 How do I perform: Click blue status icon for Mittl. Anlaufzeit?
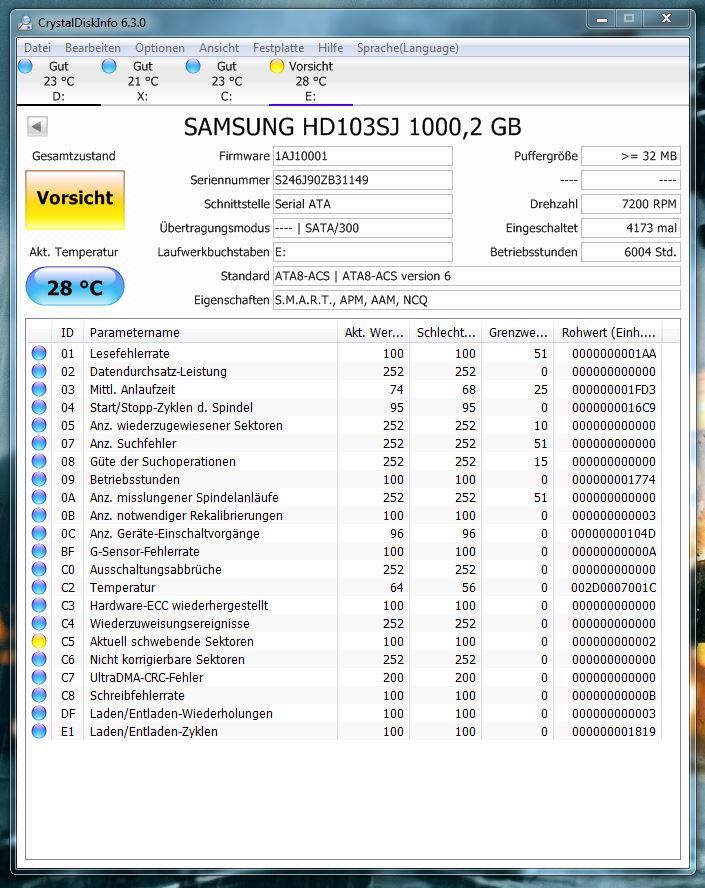[39, 390]
